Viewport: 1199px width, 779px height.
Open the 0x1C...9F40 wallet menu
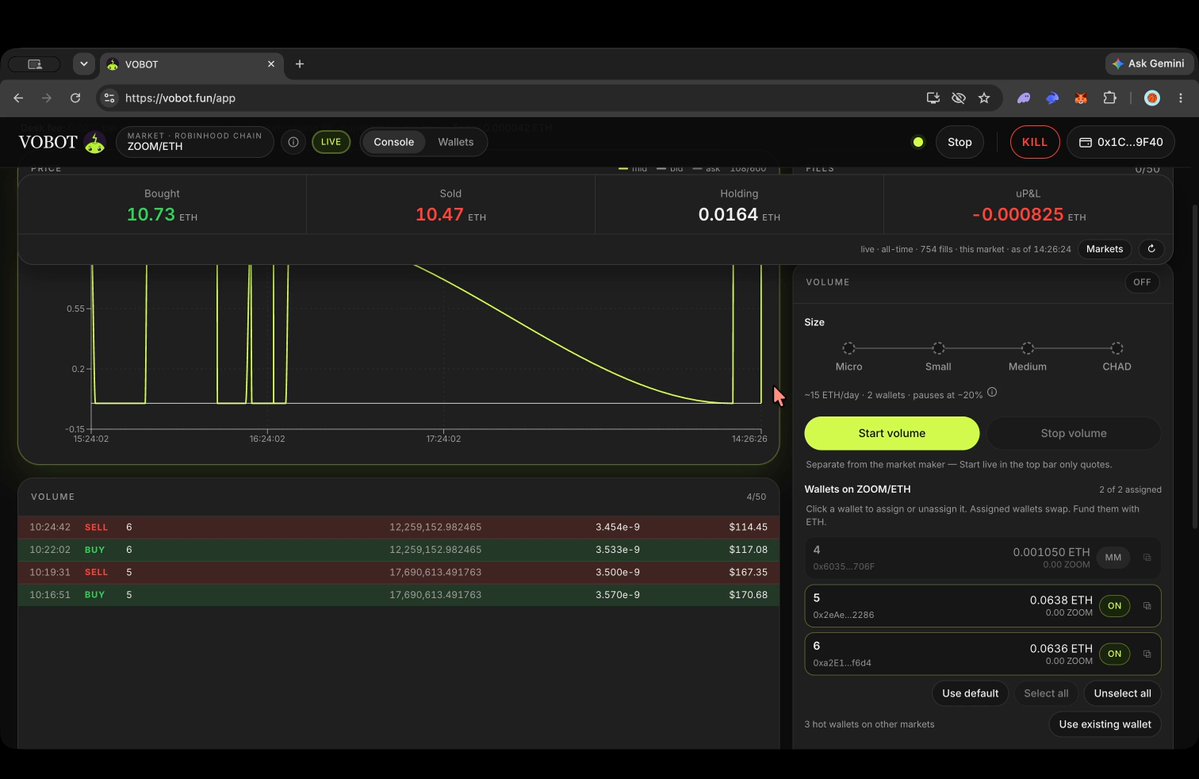(x=1120, y=142)
